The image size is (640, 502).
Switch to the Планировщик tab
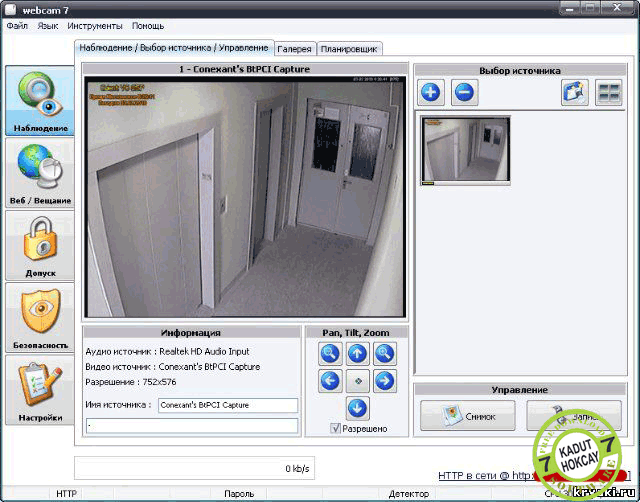tap(349, 49)
